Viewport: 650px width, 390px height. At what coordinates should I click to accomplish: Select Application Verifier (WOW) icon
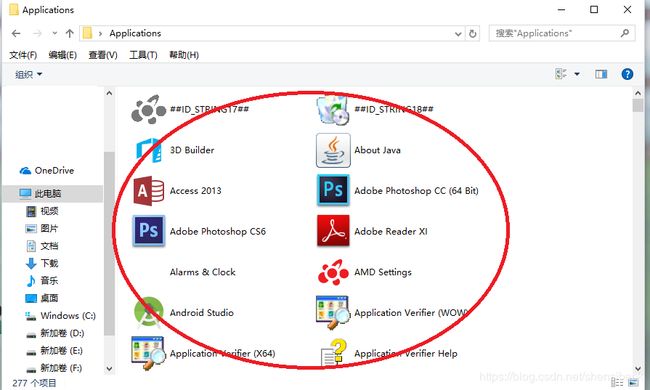pyautogui.click(x=333, y=313)
